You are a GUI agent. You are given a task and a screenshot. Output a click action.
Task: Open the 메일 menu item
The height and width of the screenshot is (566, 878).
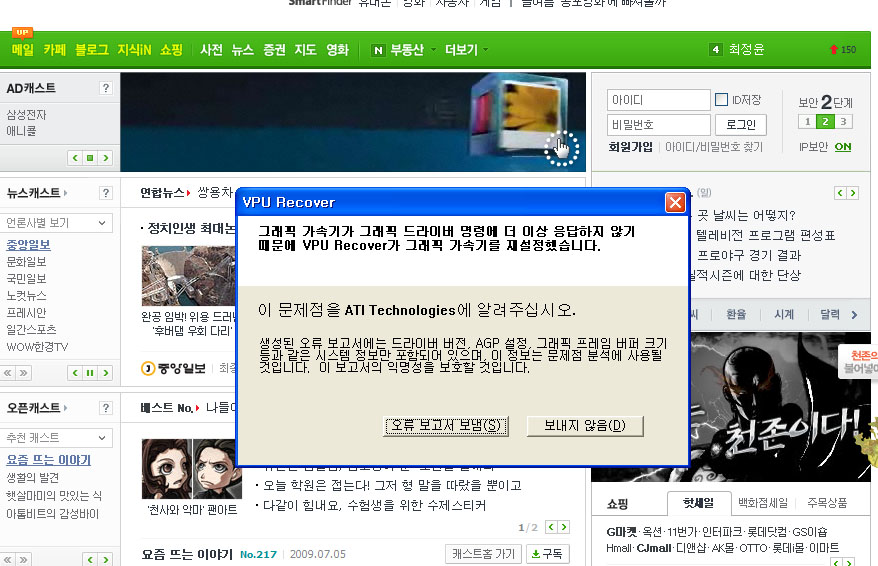tap(22, 50)
